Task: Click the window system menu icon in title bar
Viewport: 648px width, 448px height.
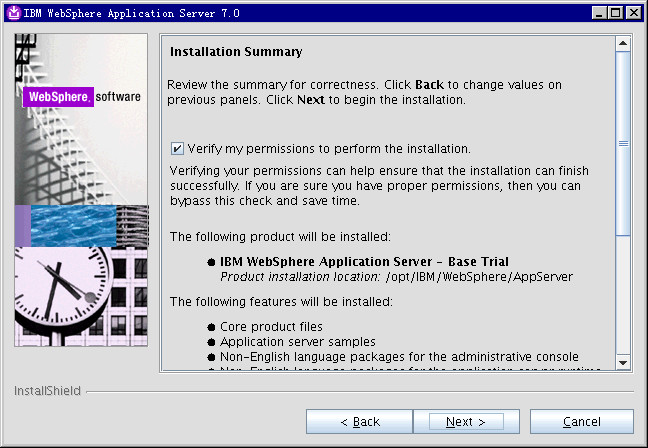Action: pyautogui.click(x=11, y=11)
